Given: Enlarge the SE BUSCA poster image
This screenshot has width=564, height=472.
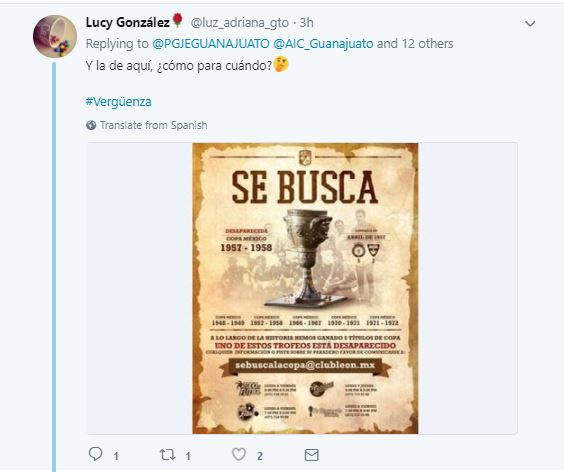Looking at the screenshot, I should pos(305,288).
